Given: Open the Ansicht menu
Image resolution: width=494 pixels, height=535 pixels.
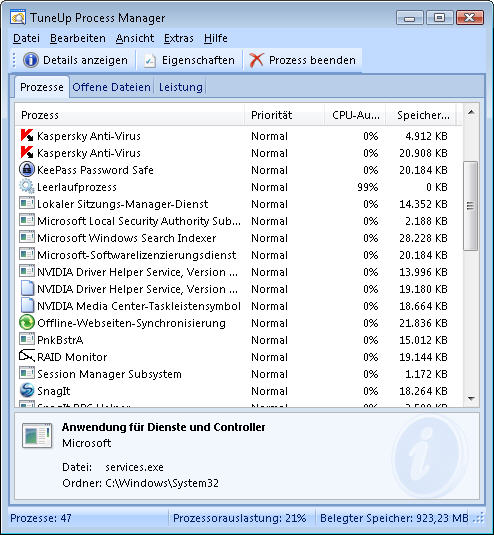Looking at the screenshot, I should tap(135, 38).
